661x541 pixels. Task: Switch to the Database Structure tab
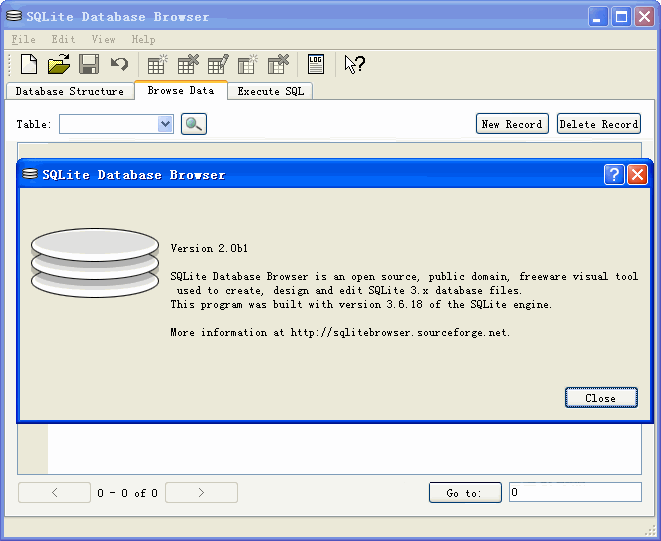tap(70, 91)
